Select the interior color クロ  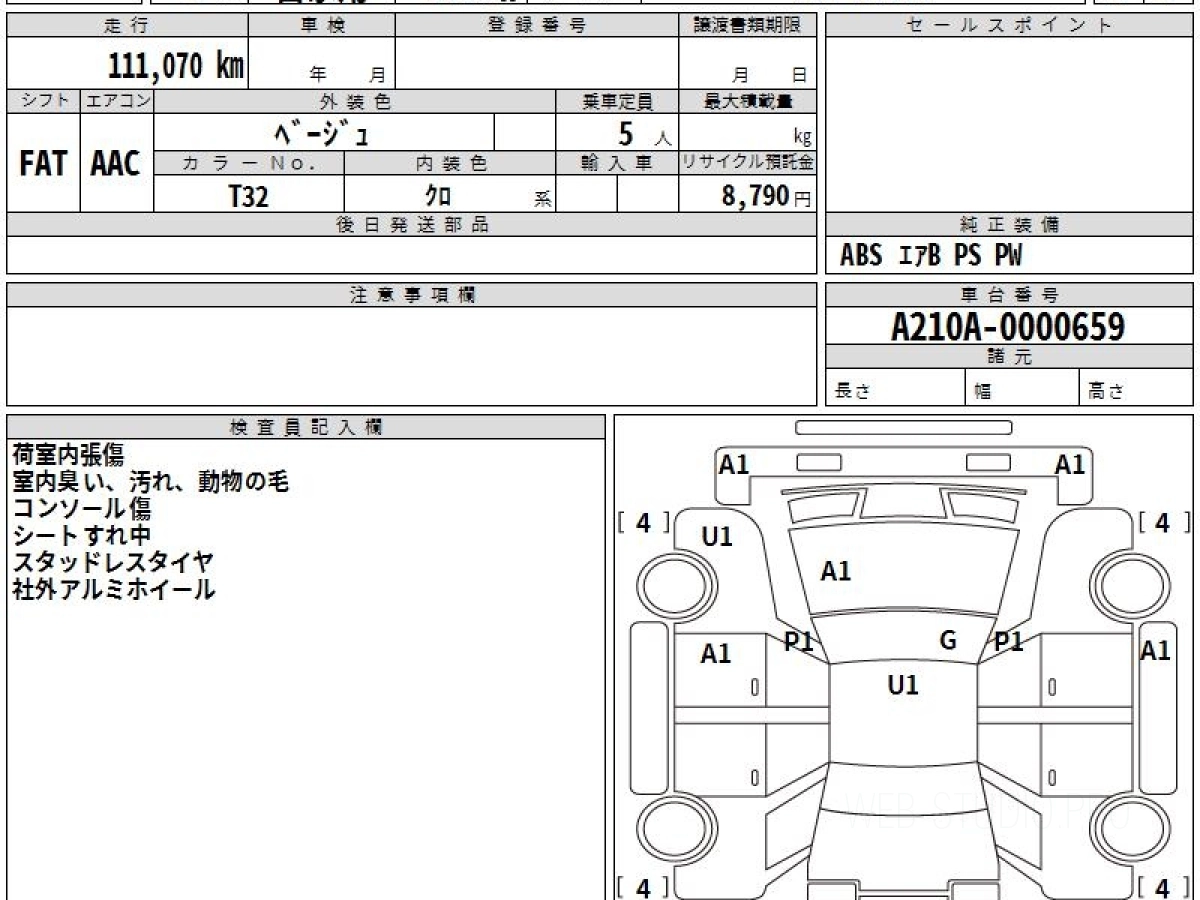(438, 196)
